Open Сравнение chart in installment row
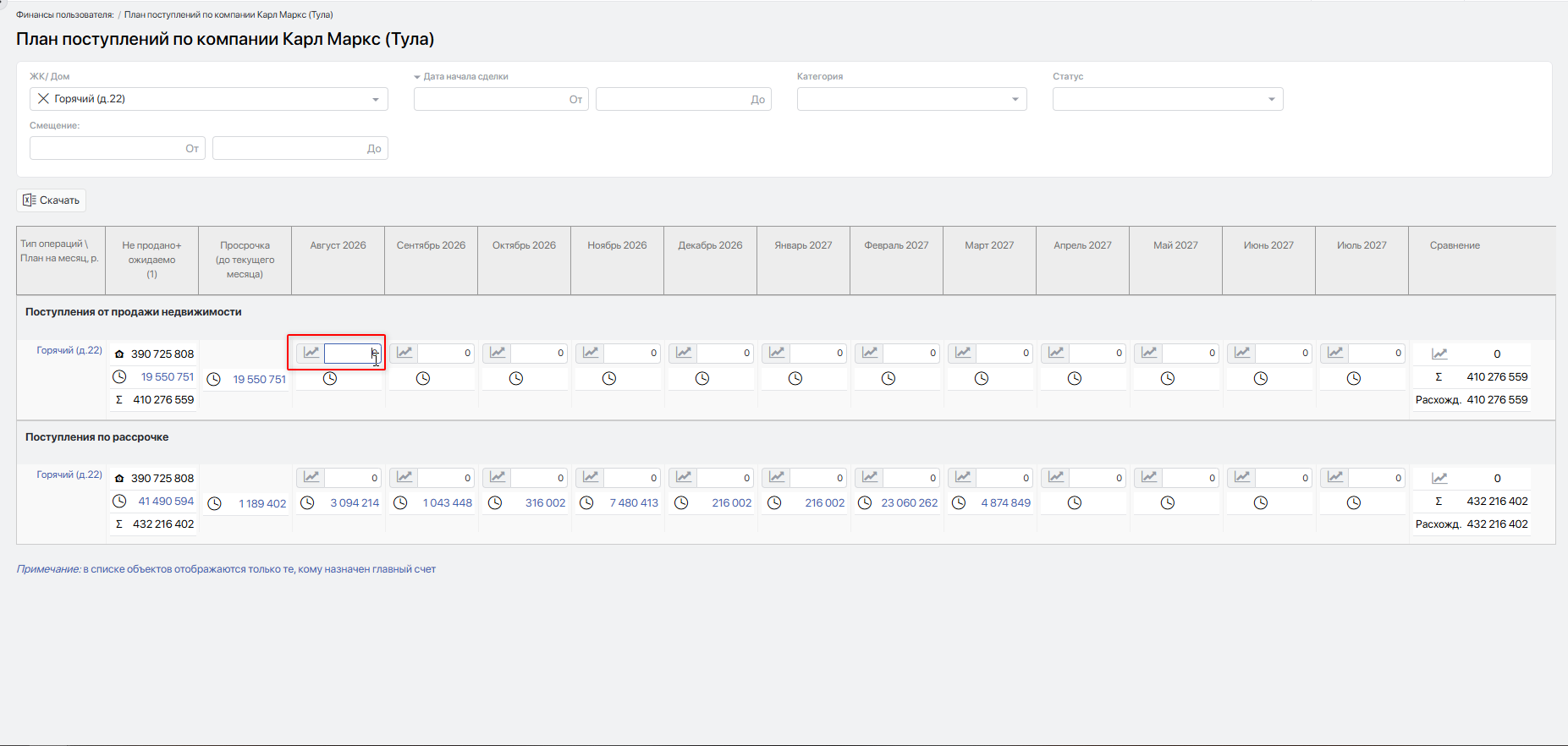Viewport: 1568px width, 746px height. click(x=1439, y=478)
